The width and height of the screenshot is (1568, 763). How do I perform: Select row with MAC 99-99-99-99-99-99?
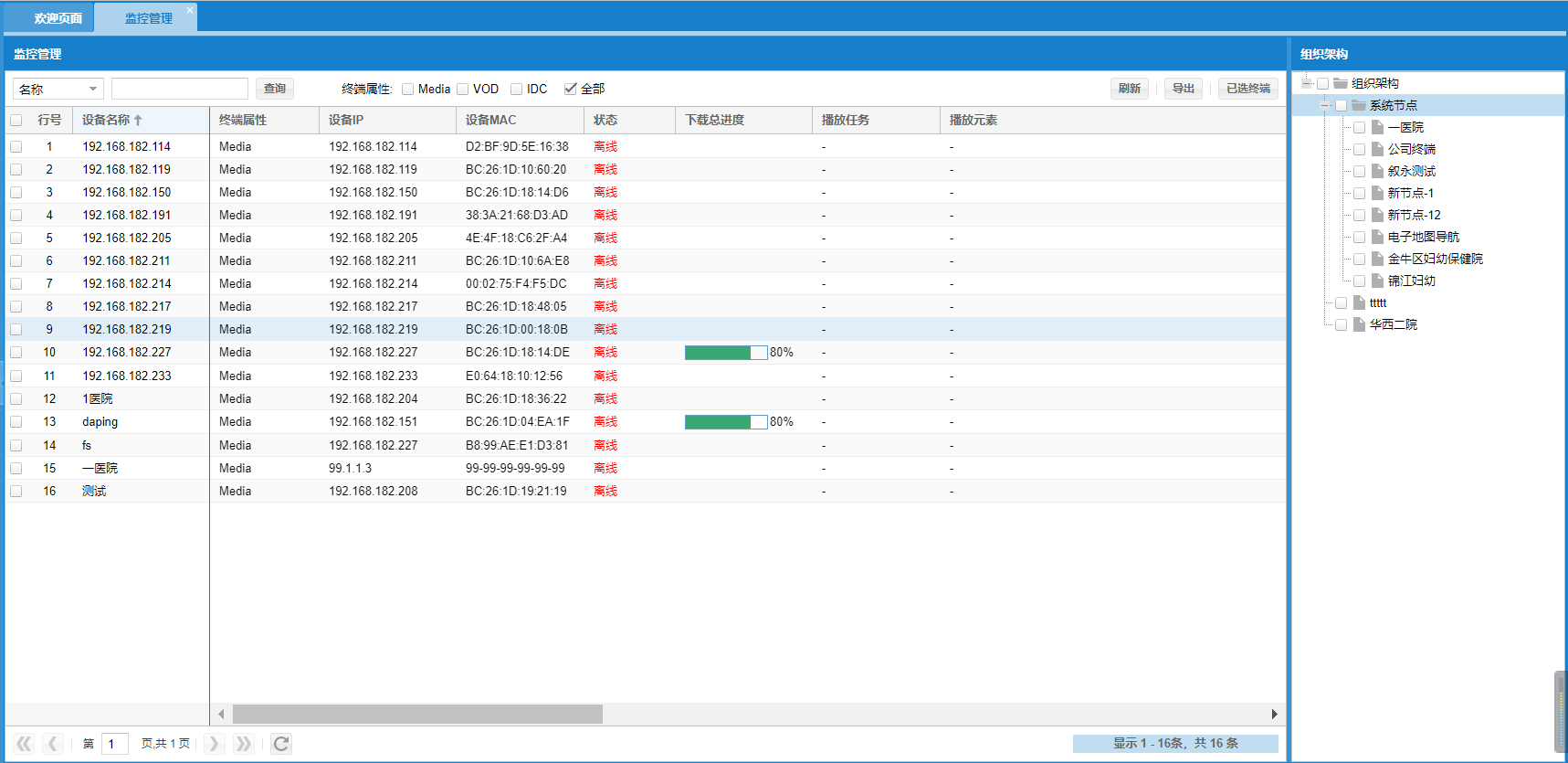pos(646,468)
